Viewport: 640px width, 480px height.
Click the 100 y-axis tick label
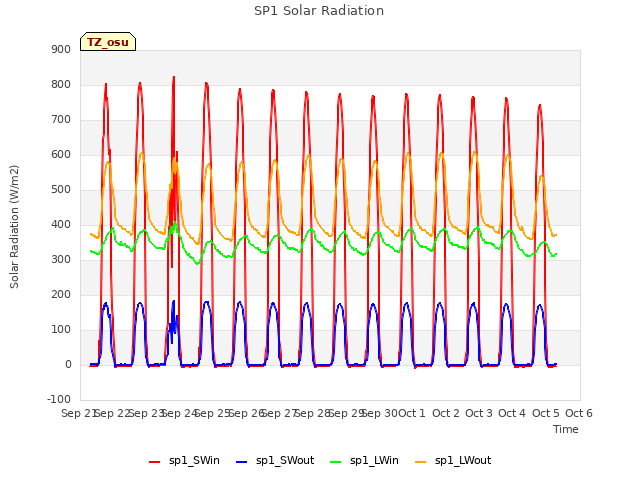61,329
